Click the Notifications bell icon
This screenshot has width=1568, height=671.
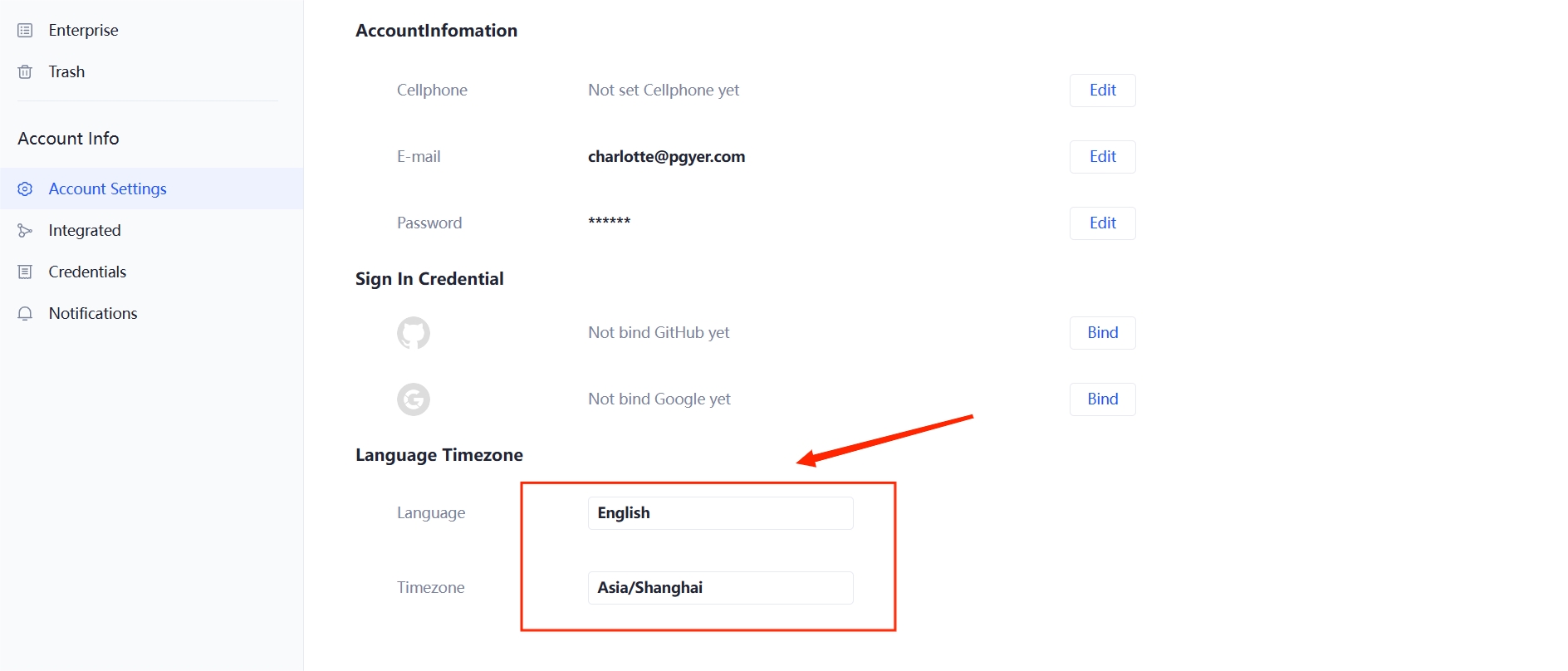(x=25, y=314)
